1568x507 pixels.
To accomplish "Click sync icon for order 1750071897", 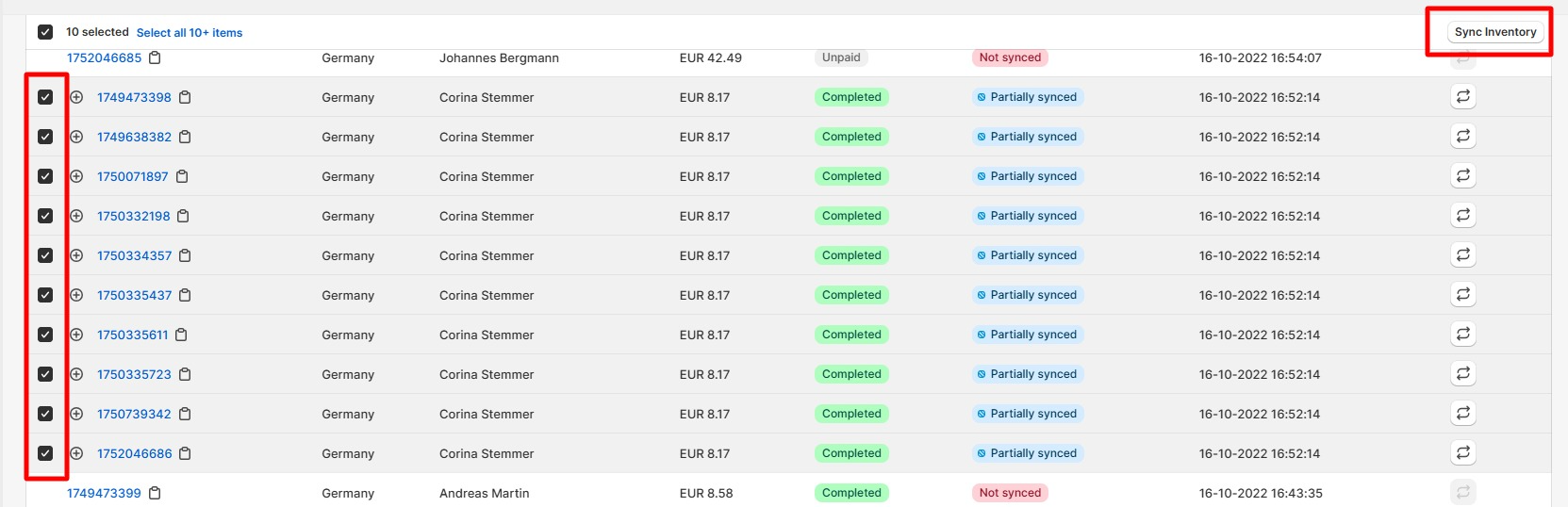I will point(1462,176).
